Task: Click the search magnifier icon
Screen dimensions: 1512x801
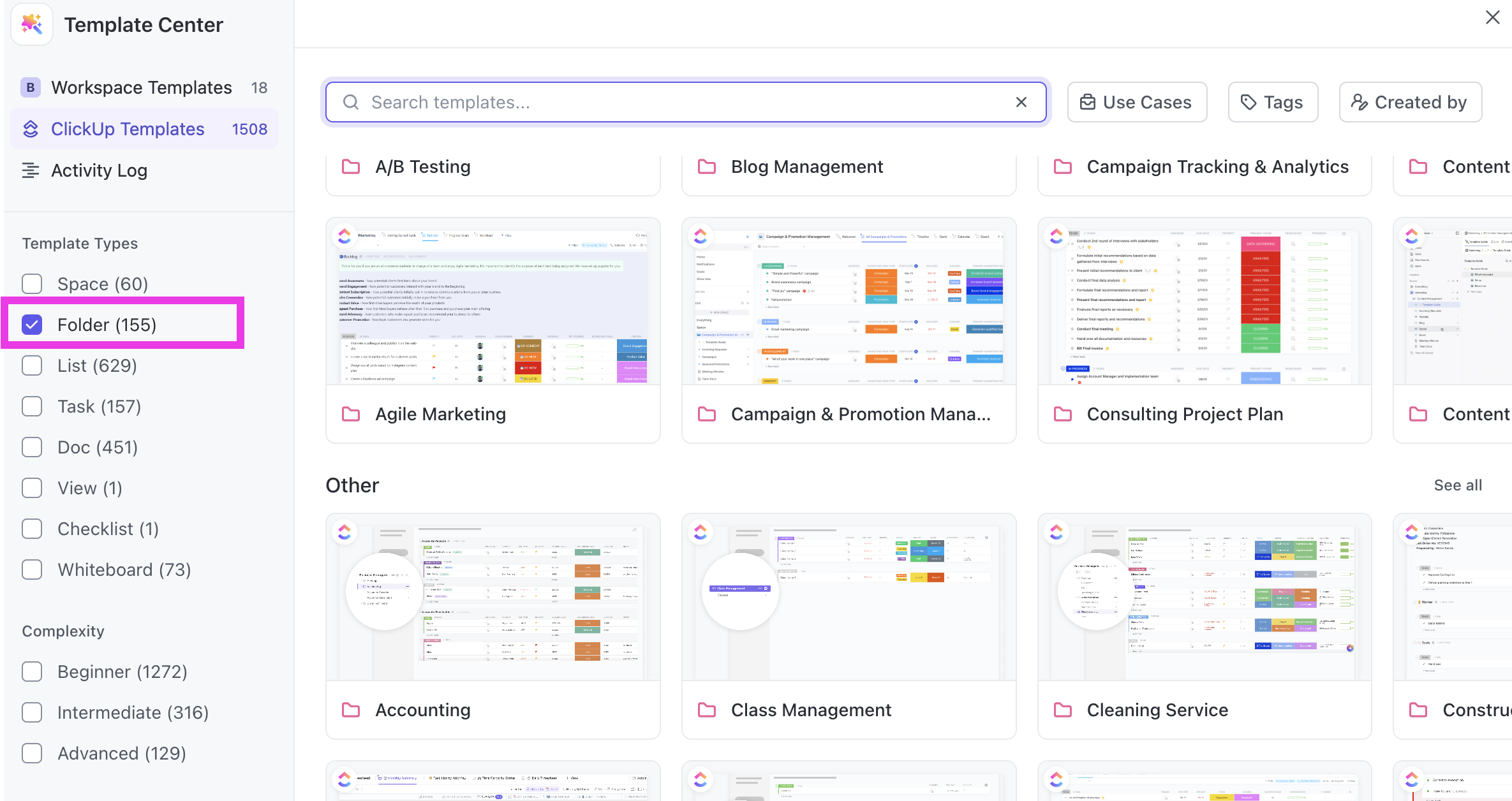Action: click(x=351, y=102)
